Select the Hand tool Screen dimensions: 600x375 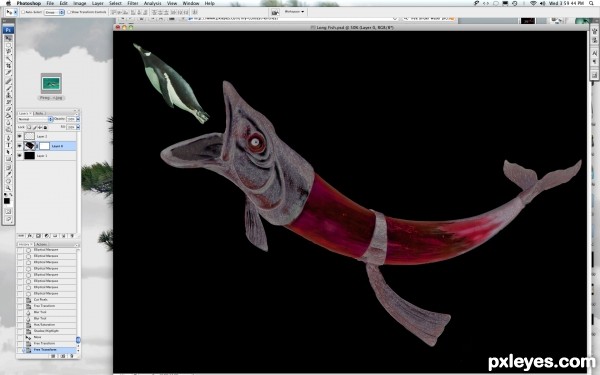tap(8, 181)
